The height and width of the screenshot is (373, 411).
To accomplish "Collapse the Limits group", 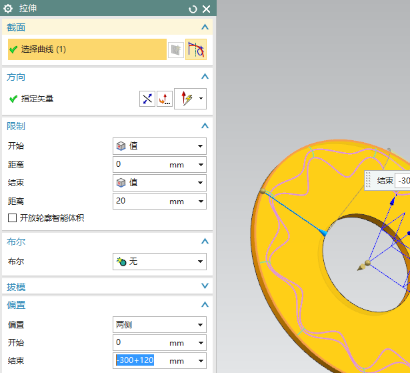I will 205,126.
